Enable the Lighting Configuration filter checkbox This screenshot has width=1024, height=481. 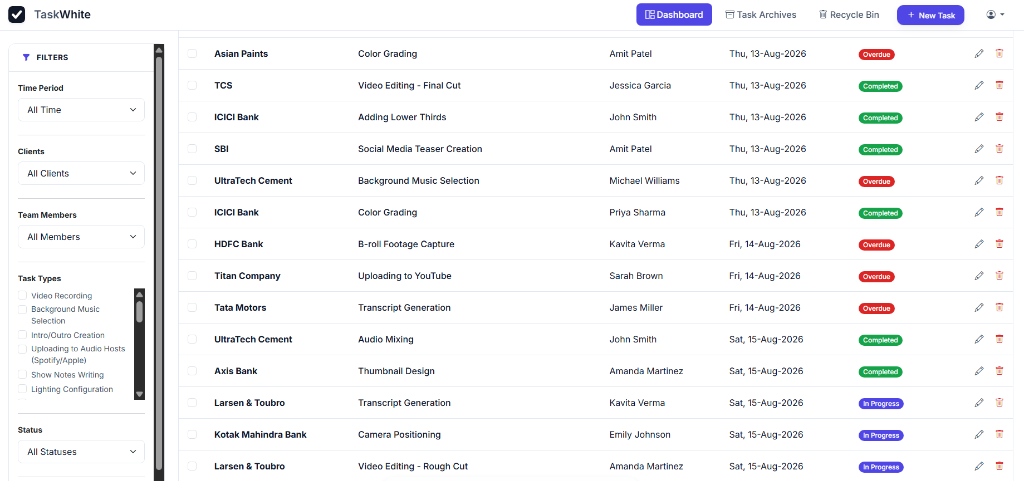23,389
